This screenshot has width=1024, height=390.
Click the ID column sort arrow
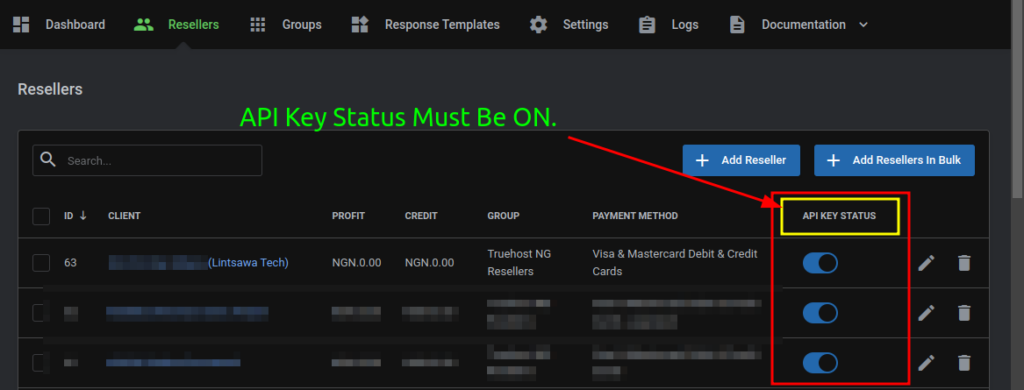pyautogui.click(x=83, y=216)
